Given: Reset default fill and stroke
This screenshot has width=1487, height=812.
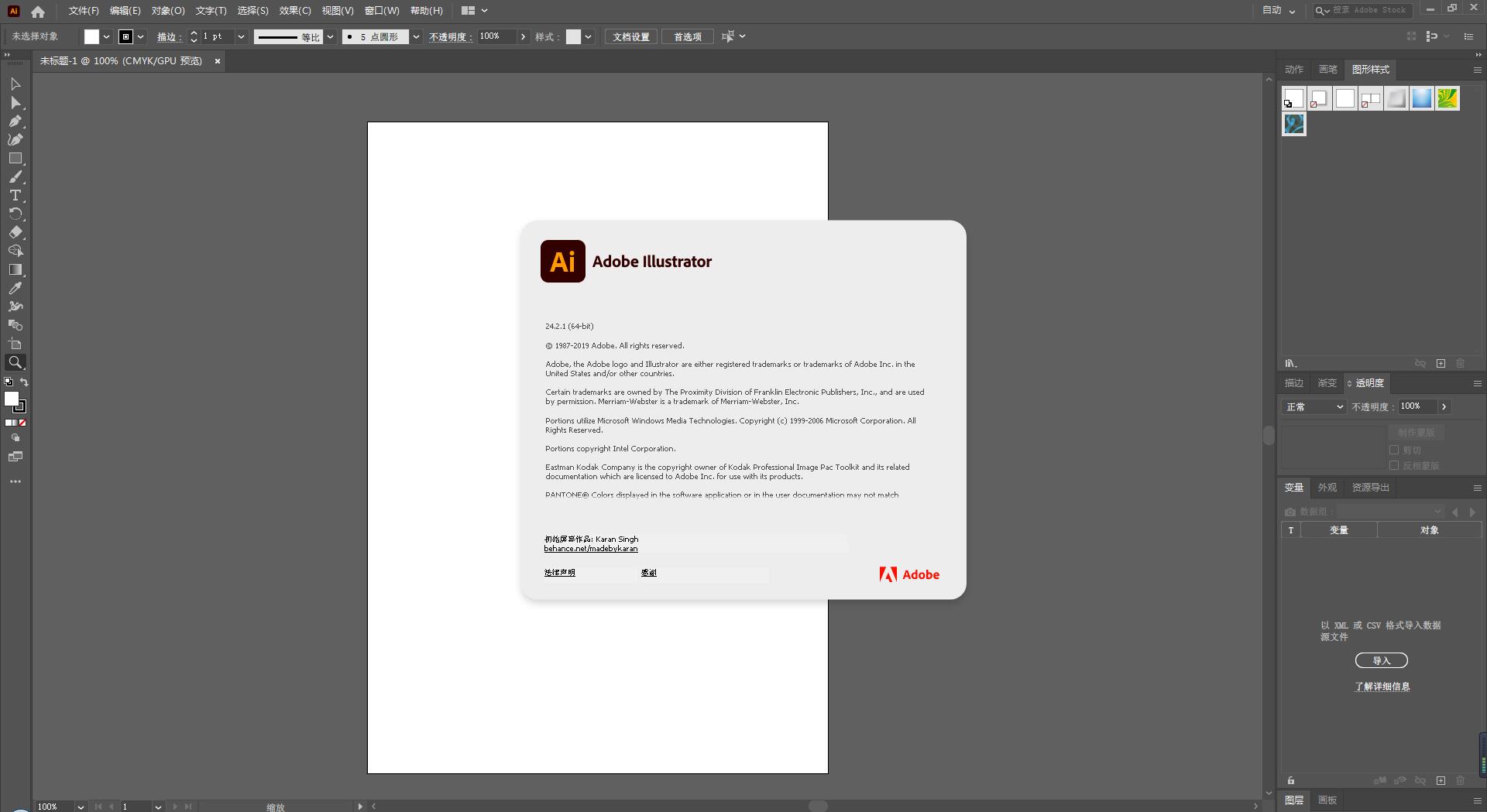Looking at the screenshot, I should click(x=9, y=382).
